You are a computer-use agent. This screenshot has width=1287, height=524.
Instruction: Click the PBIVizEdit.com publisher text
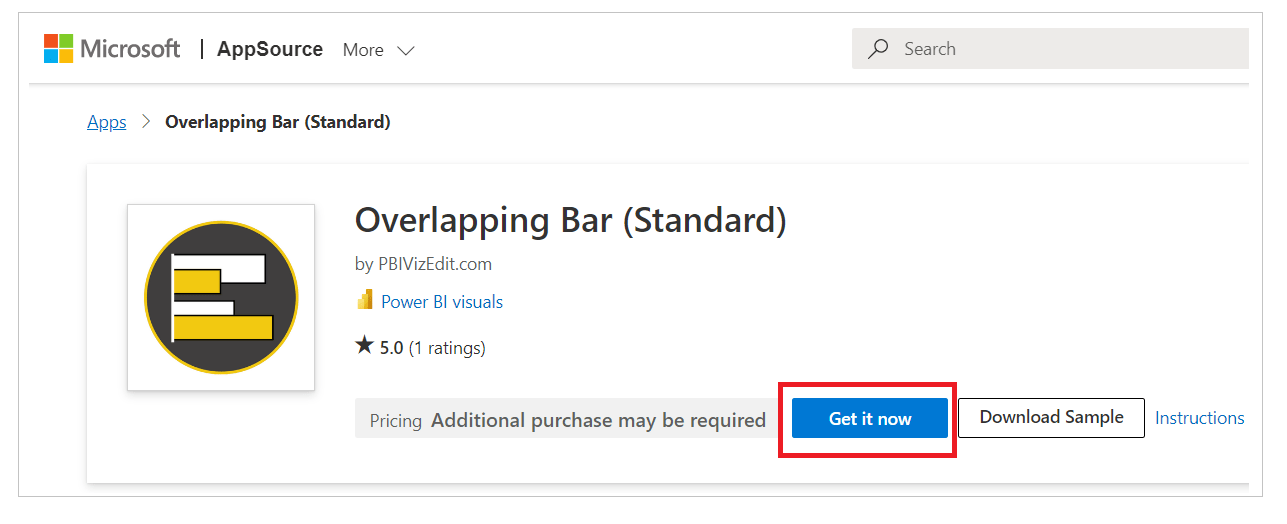click(x=434, y=264)
